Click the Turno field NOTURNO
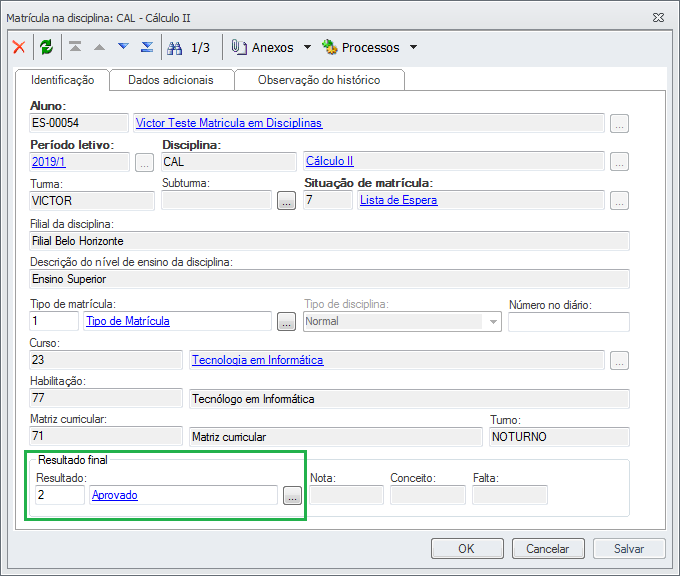680x576 pixels. point(559,437)
